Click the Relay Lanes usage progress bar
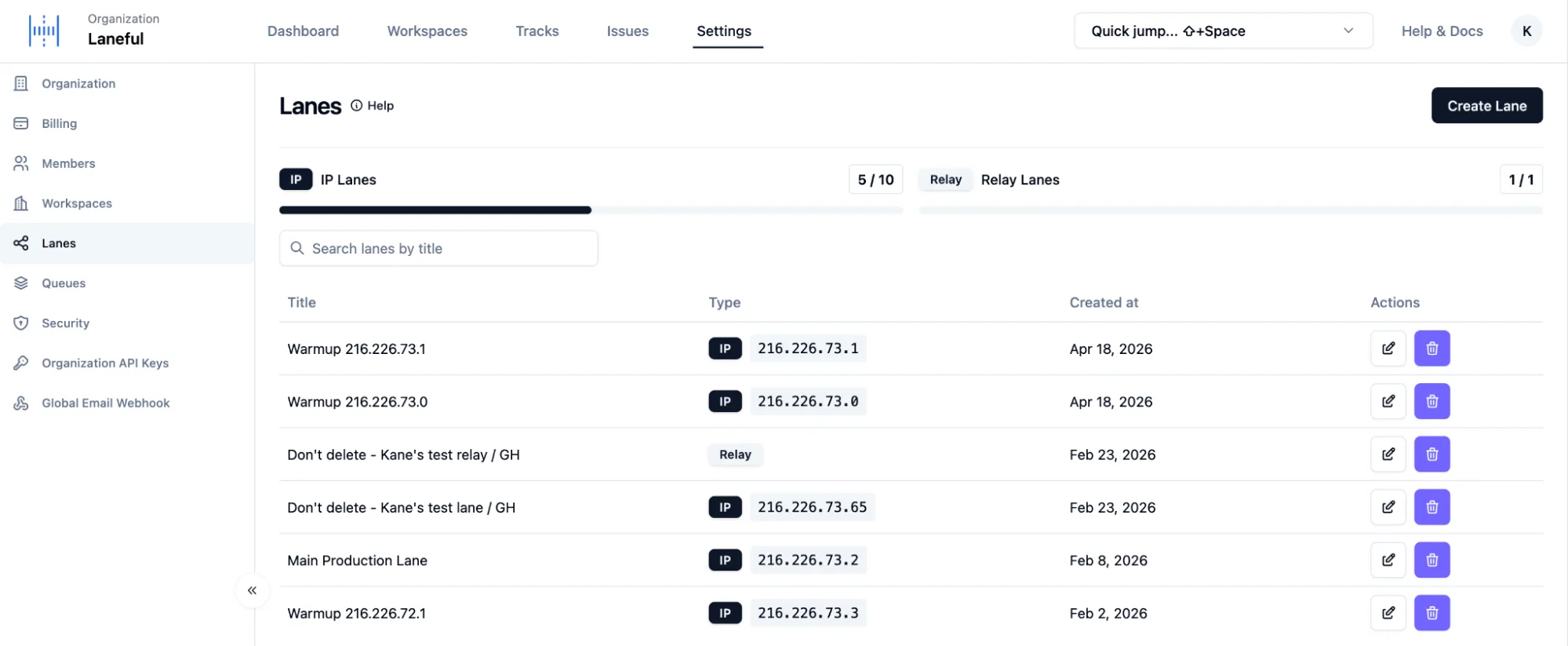Screen dimensions: 1568x646 (1230, 210)
